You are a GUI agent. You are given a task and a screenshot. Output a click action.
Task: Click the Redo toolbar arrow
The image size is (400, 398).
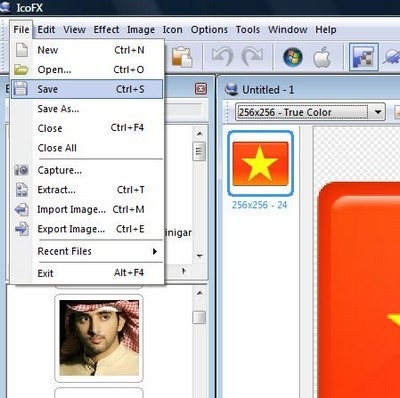[252, 56]
